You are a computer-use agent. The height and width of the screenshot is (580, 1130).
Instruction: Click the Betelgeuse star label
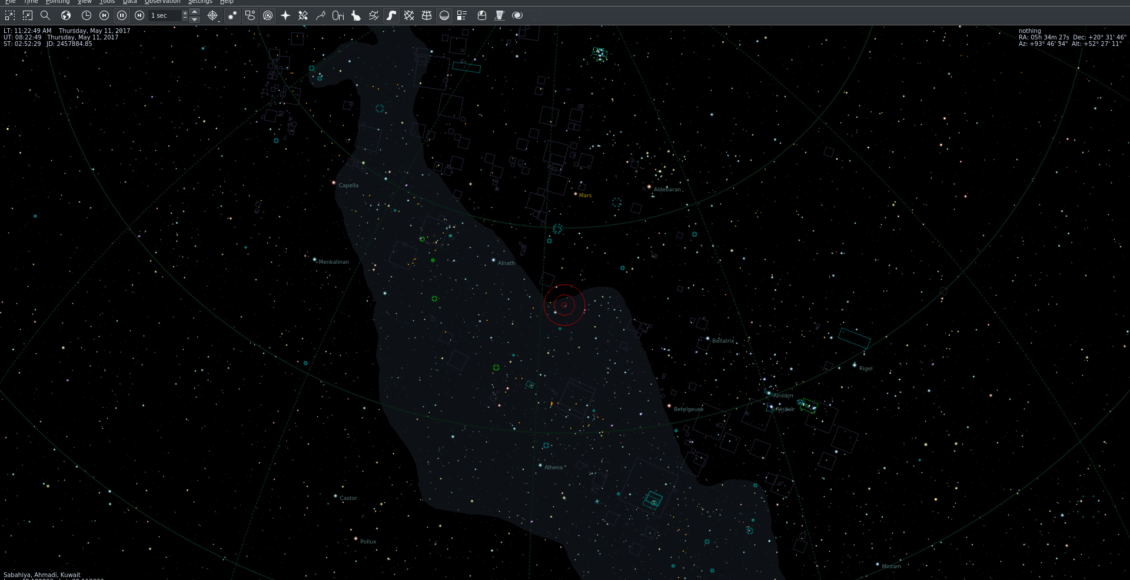coord(688,409)
